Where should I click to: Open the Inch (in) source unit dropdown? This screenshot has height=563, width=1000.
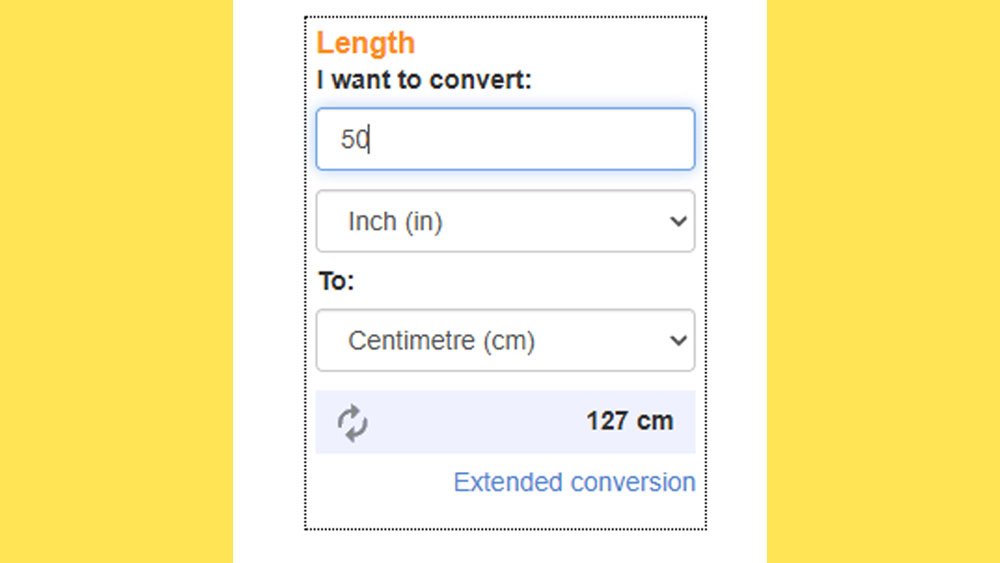(505, 221)
